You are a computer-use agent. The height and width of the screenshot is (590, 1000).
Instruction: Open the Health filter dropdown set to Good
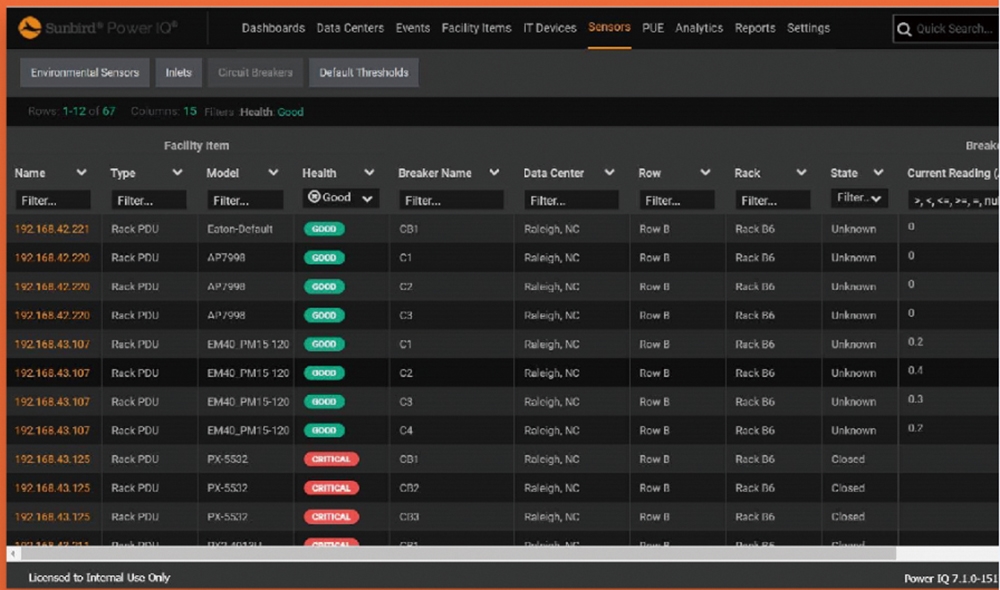(341, 198)
